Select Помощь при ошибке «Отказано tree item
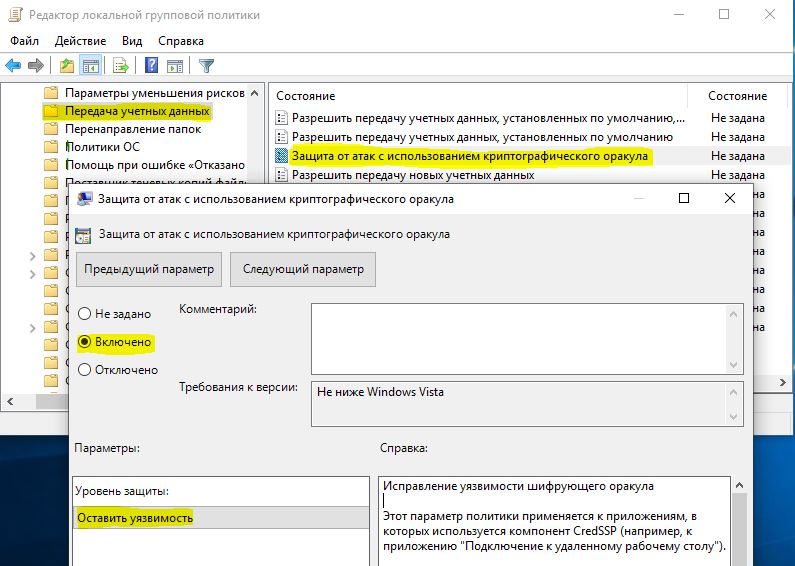 (x=155, y=165)
